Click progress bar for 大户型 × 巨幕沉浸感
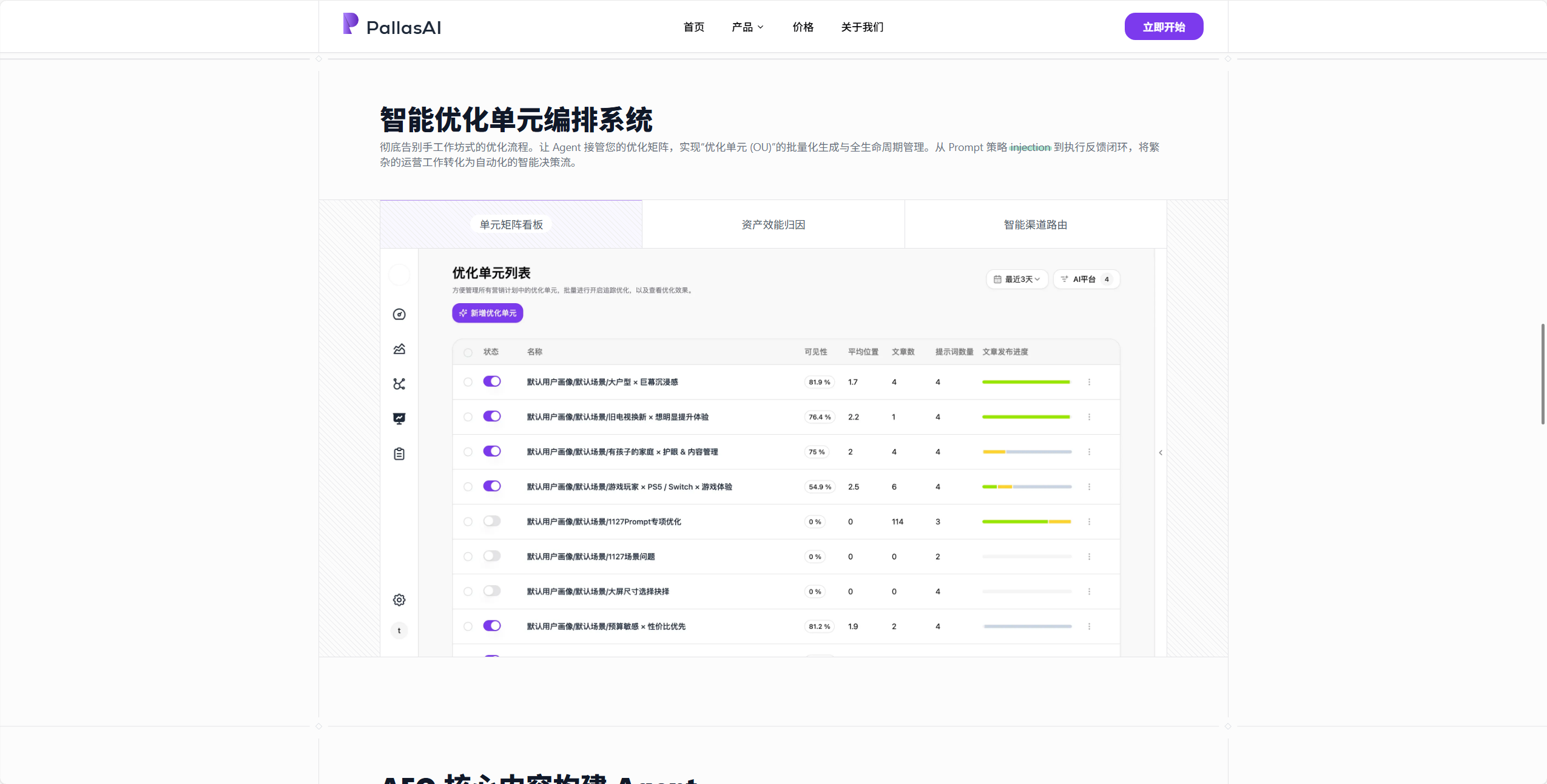The width and height of the screenshot is (1547, 784). tap(1026, 382)
